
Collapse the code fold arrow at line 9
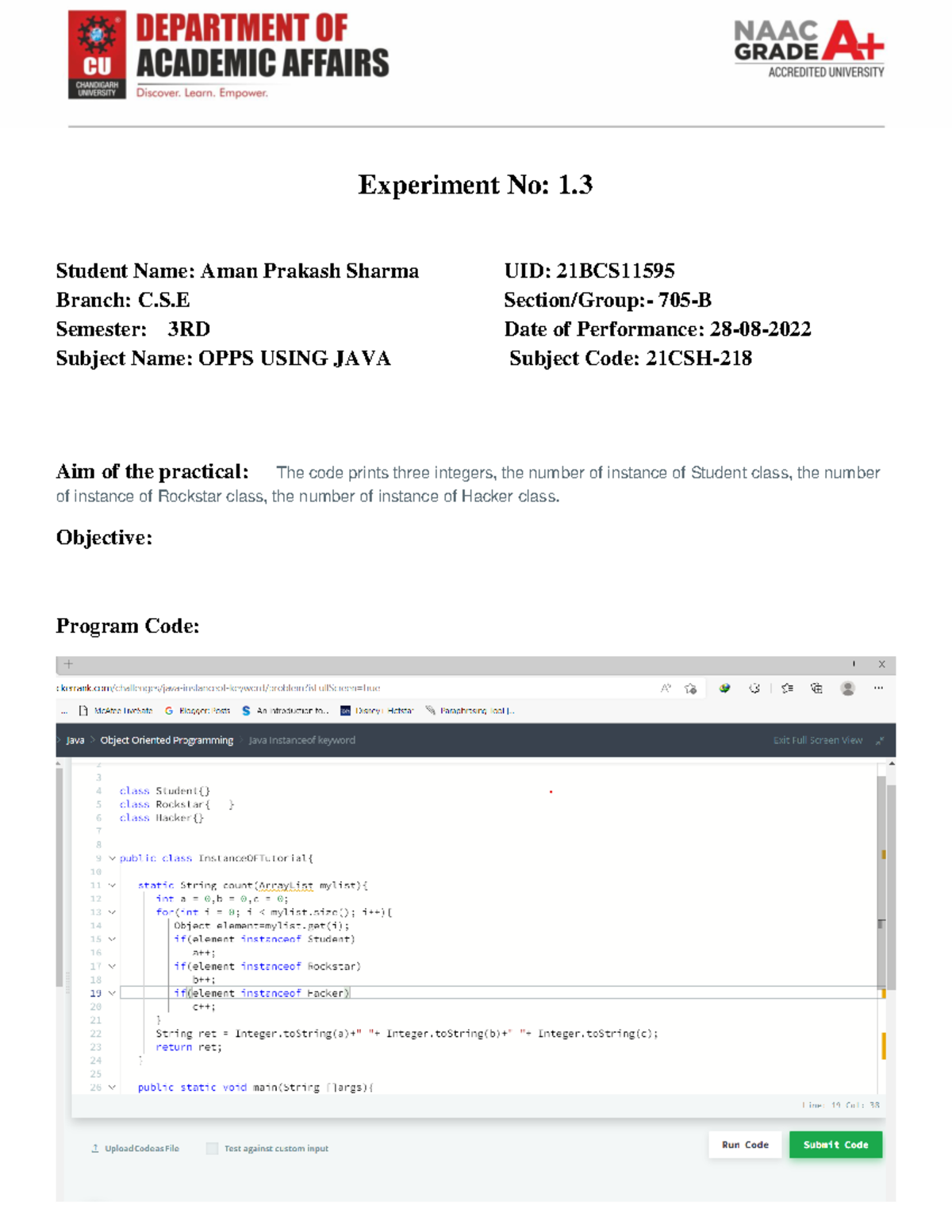[x=112, y=858]
